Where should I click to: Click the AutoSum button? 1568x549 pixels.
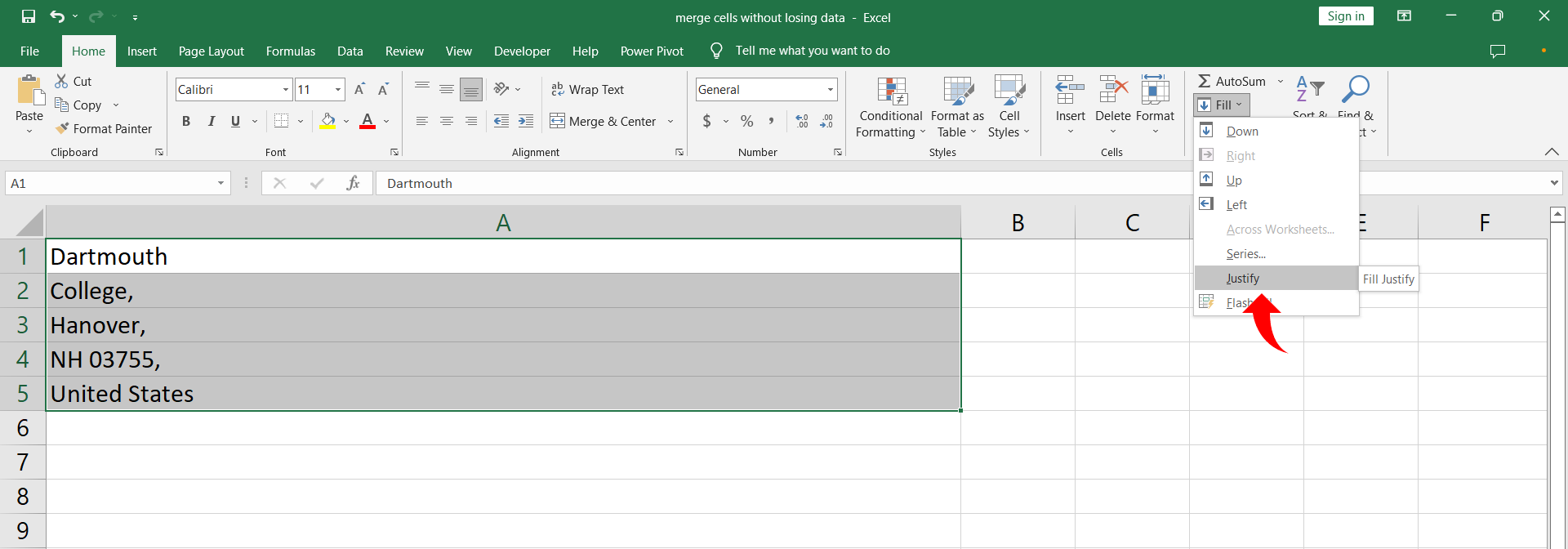(1232, 81)
